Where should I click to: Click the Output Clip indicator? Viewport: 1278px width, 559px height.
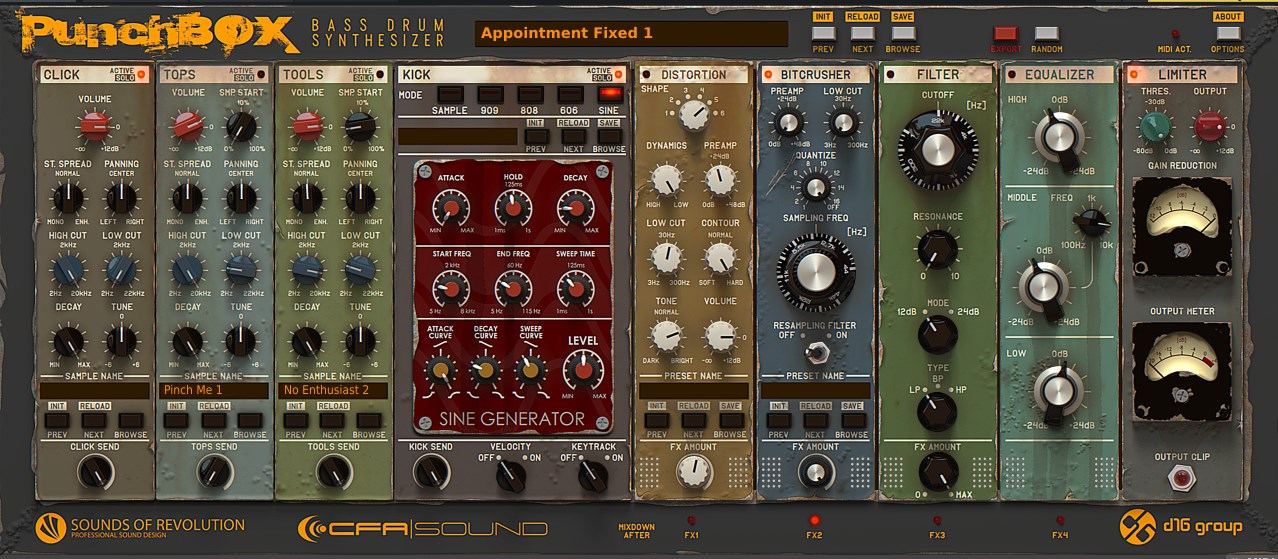(x=1183, y=478)
